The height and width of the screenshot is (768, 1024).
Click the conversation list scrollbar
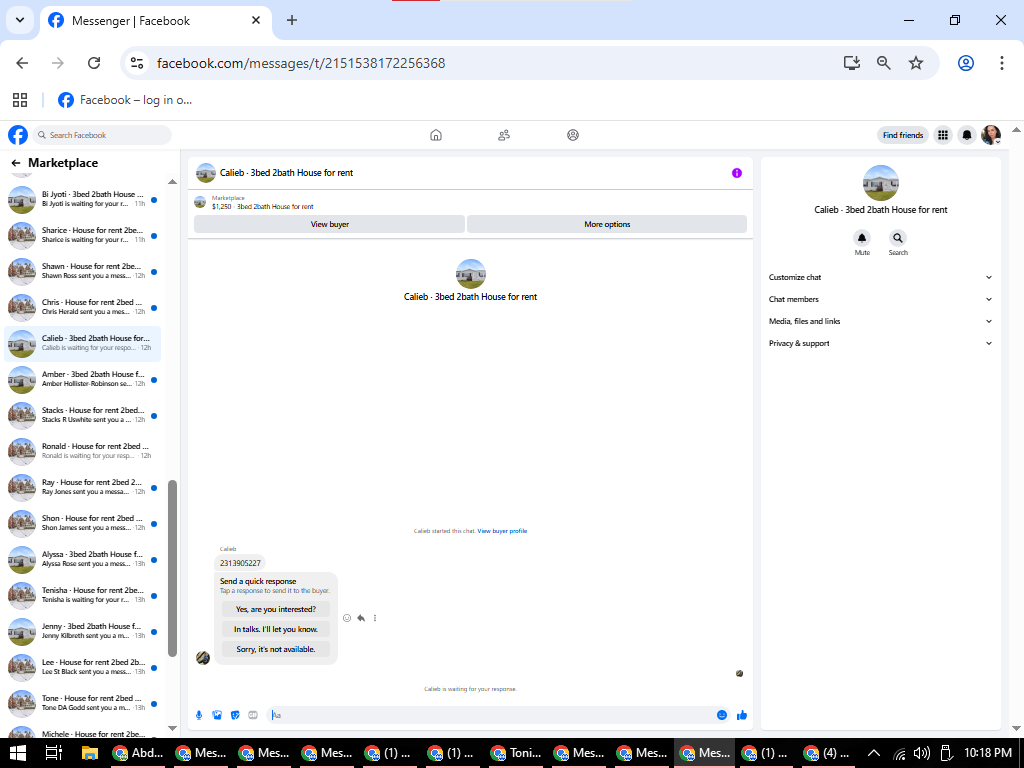tap(172, 568)
